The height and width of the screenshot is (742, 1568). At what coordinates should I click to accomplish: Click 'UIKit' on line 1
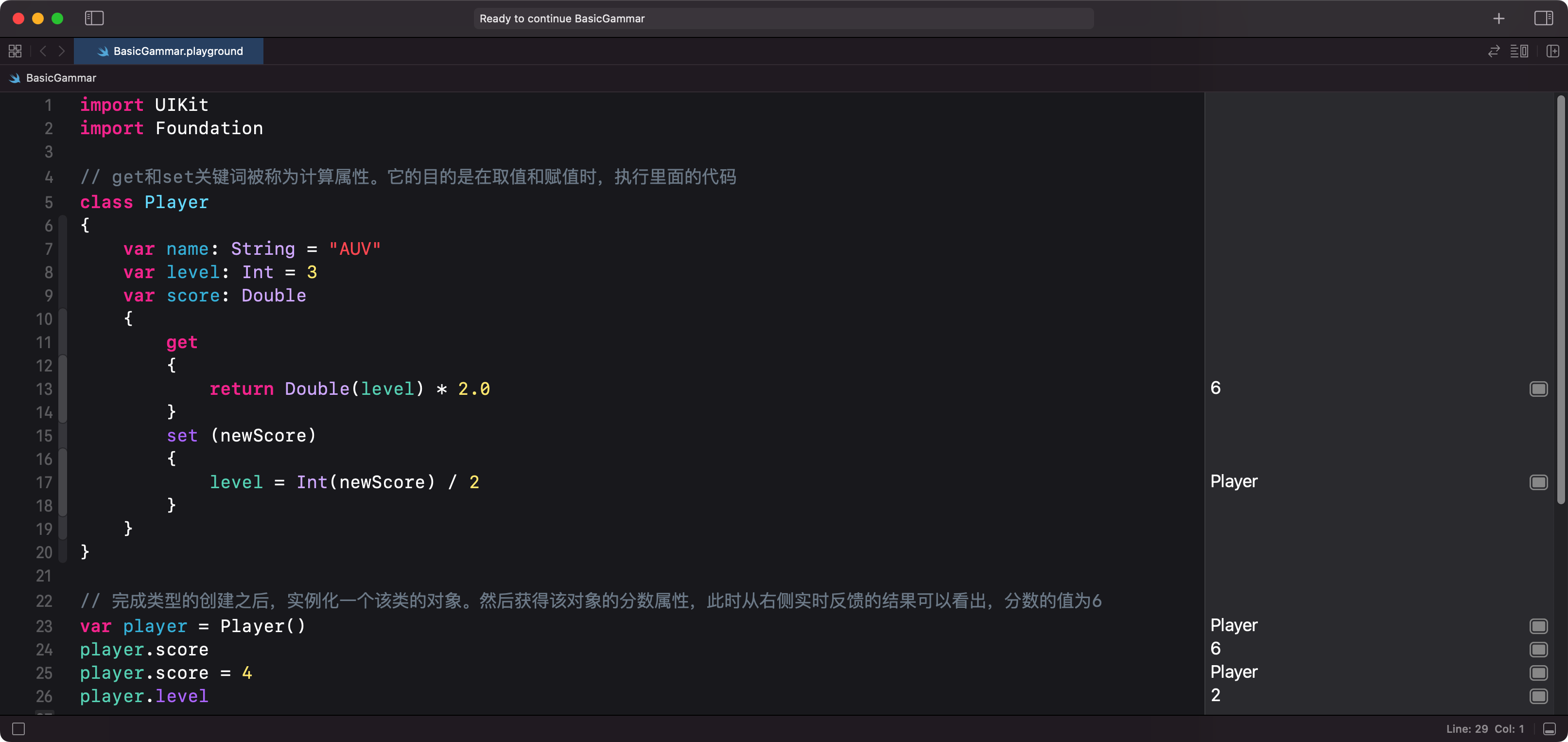pyautogui.click(x=181, y=105)
